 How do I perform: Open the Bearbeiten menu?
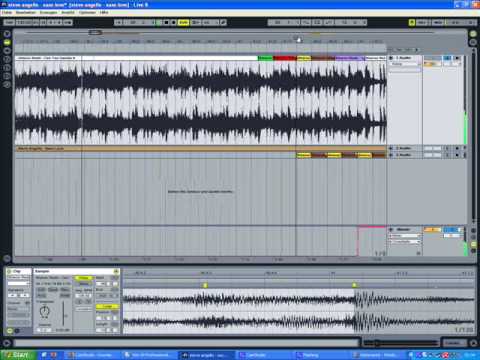pyautogui.click(x=26, y=12)
